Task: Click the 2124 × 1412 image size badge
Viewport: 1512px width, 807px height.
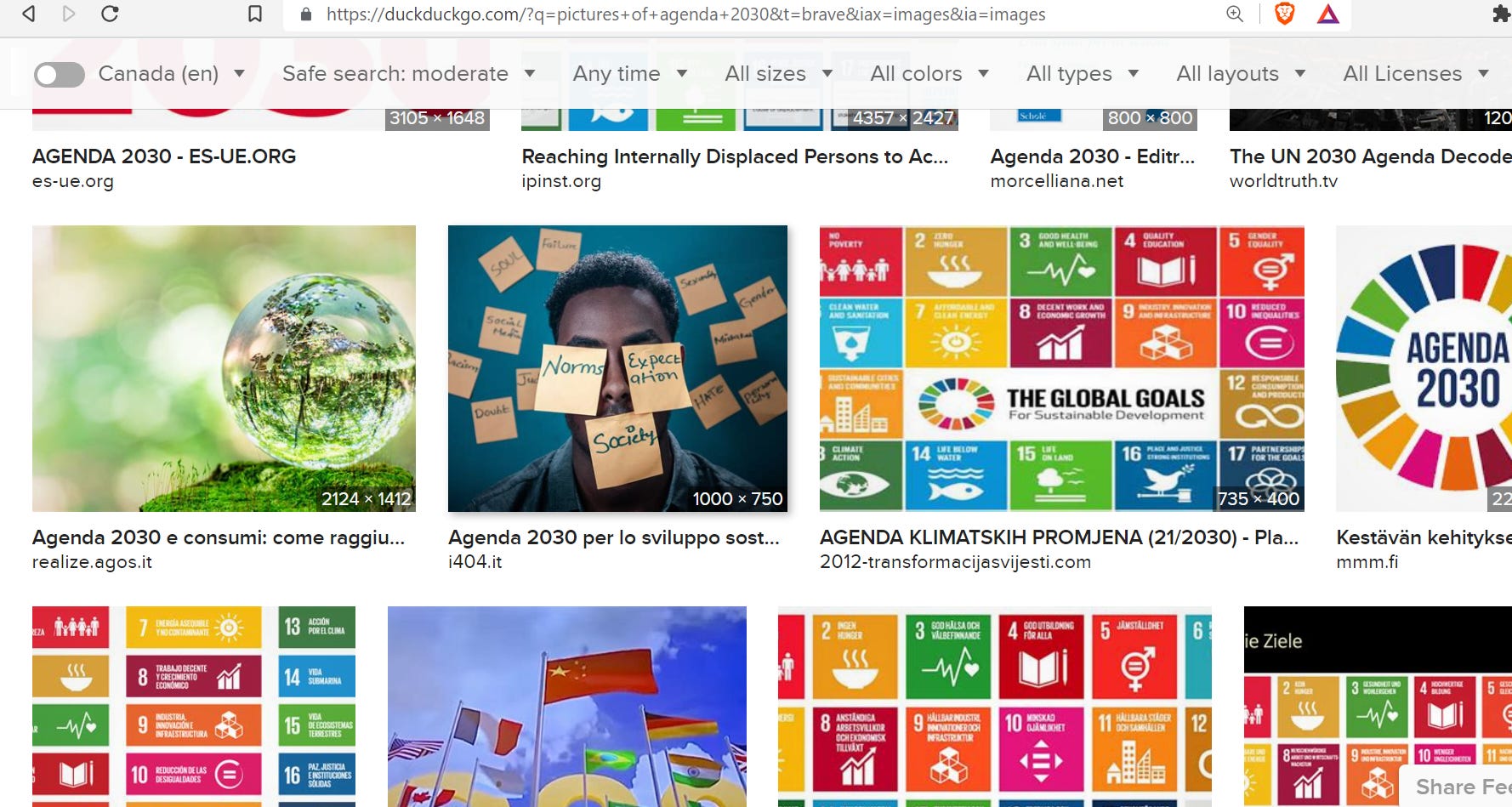Action: click(x=367, y=499)
